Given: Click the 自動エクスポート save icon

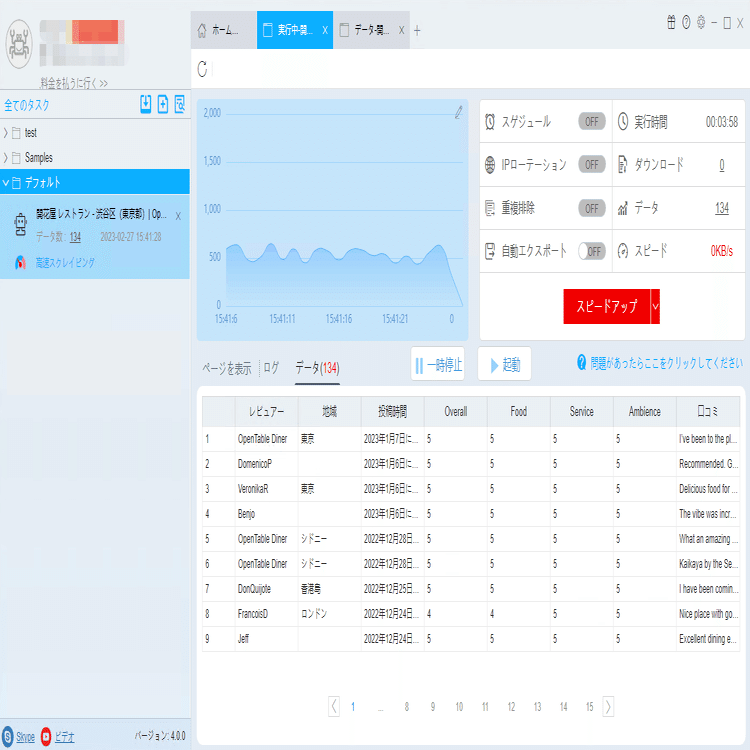Looking at the screenshot, I should pyautogui.click(x=490, y=251).
